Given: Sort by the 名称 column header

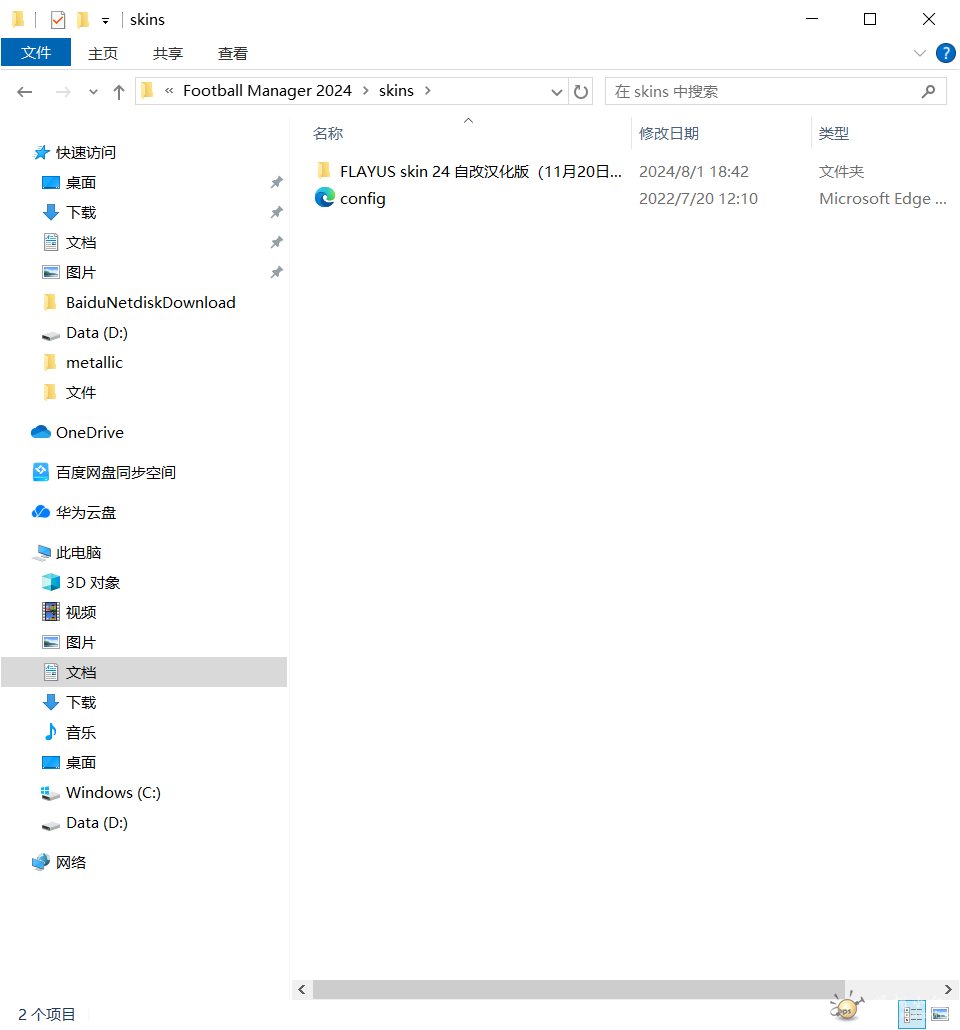Looking at the screenshot, I should 328,133.
